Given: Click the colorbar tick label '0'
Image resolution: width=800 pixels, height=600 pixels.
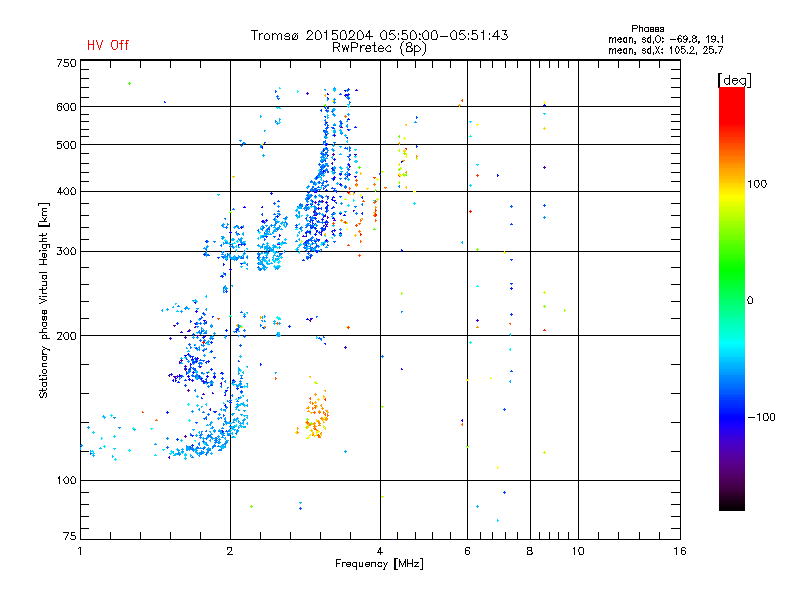Looking at the screenshot, I should 750,301.
